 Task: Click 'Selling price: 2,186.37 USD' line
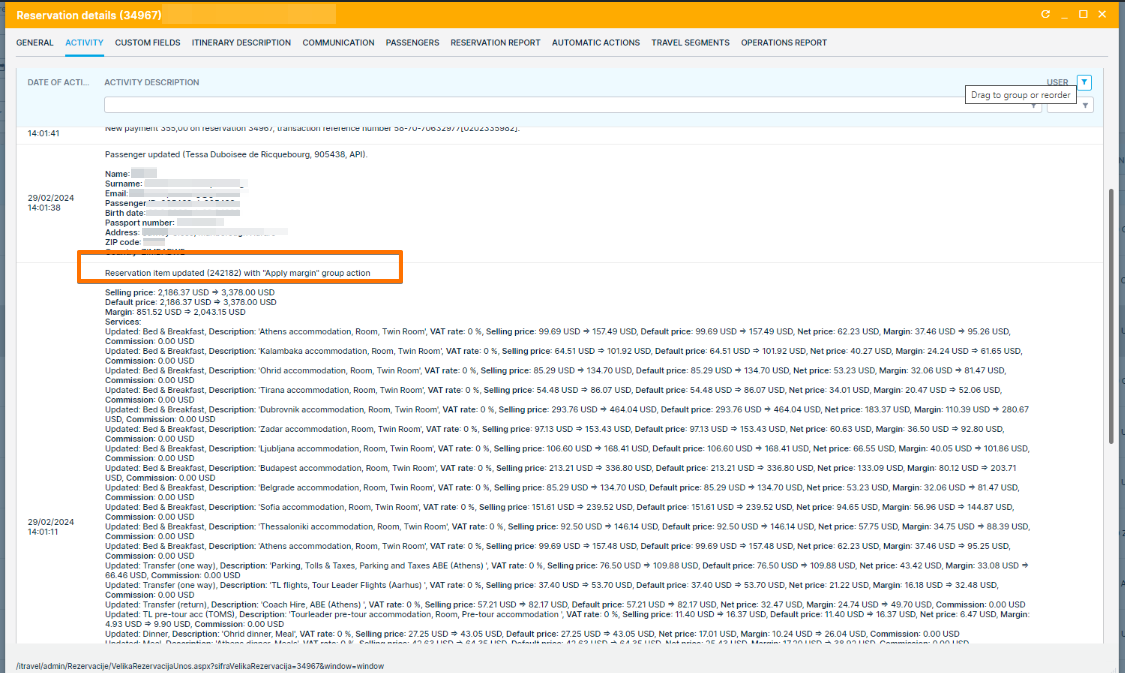189,293
